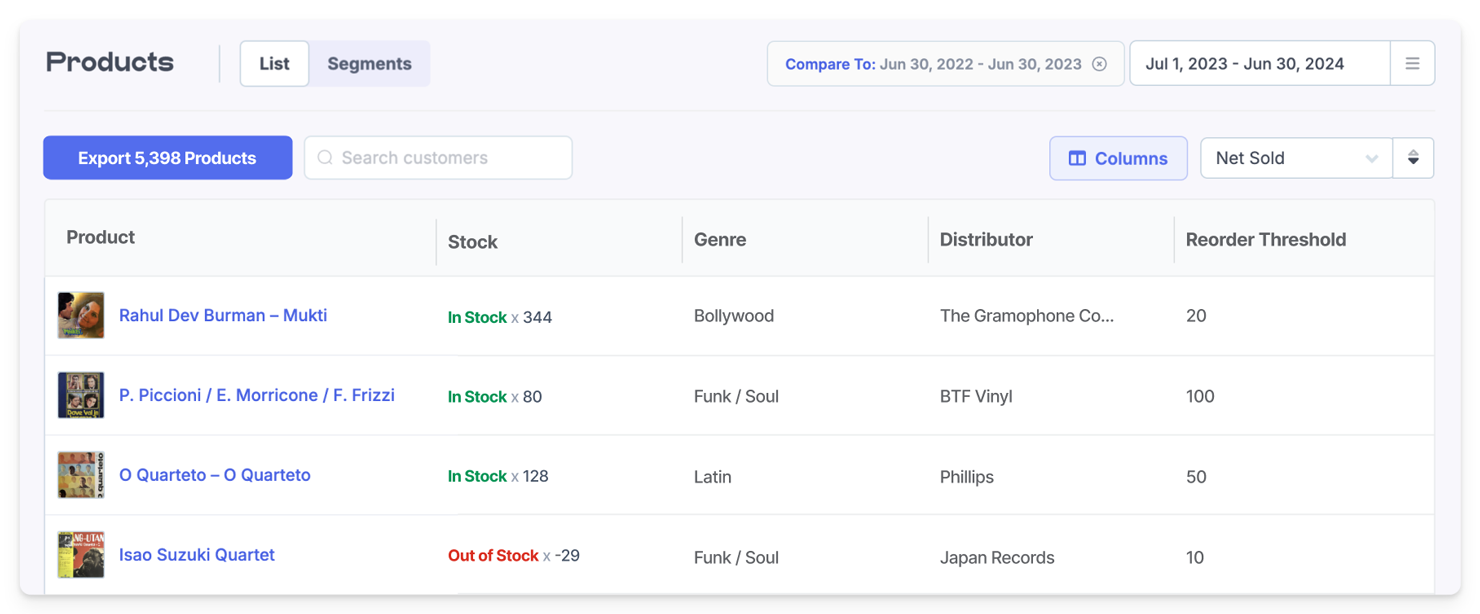Click the search magnifier icon
Image resolution: width=1480 pixels, height=614 pixels.
point(324,157)
